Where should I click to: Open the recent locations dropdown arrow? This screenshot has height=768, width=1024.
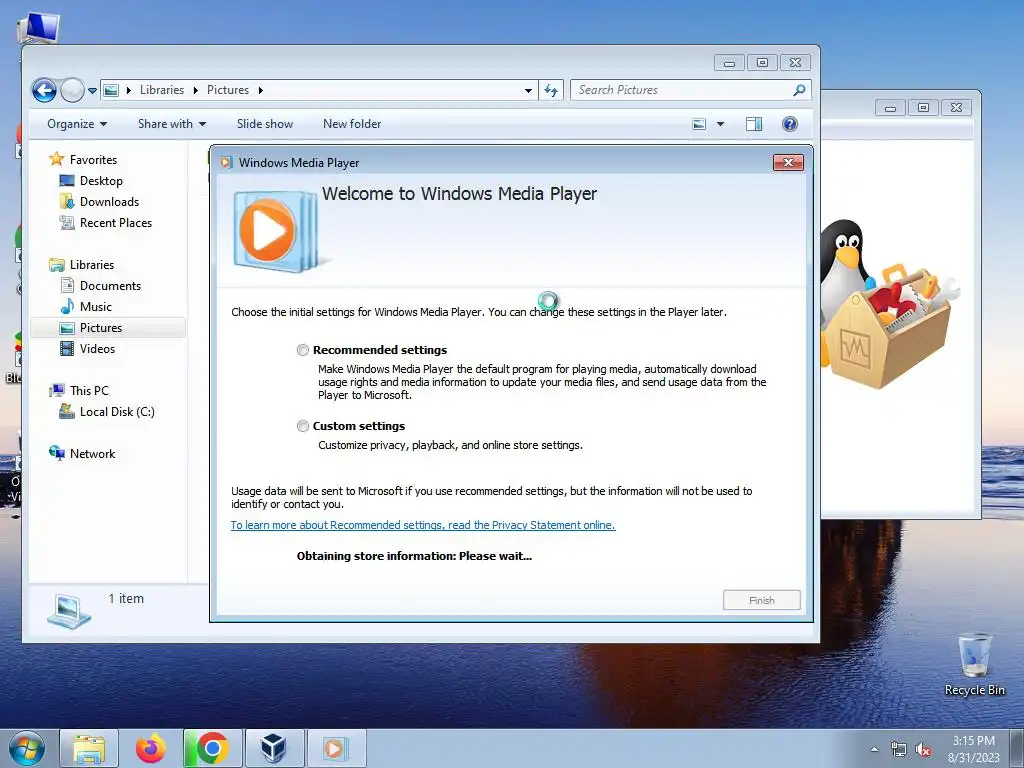point(93,91)
